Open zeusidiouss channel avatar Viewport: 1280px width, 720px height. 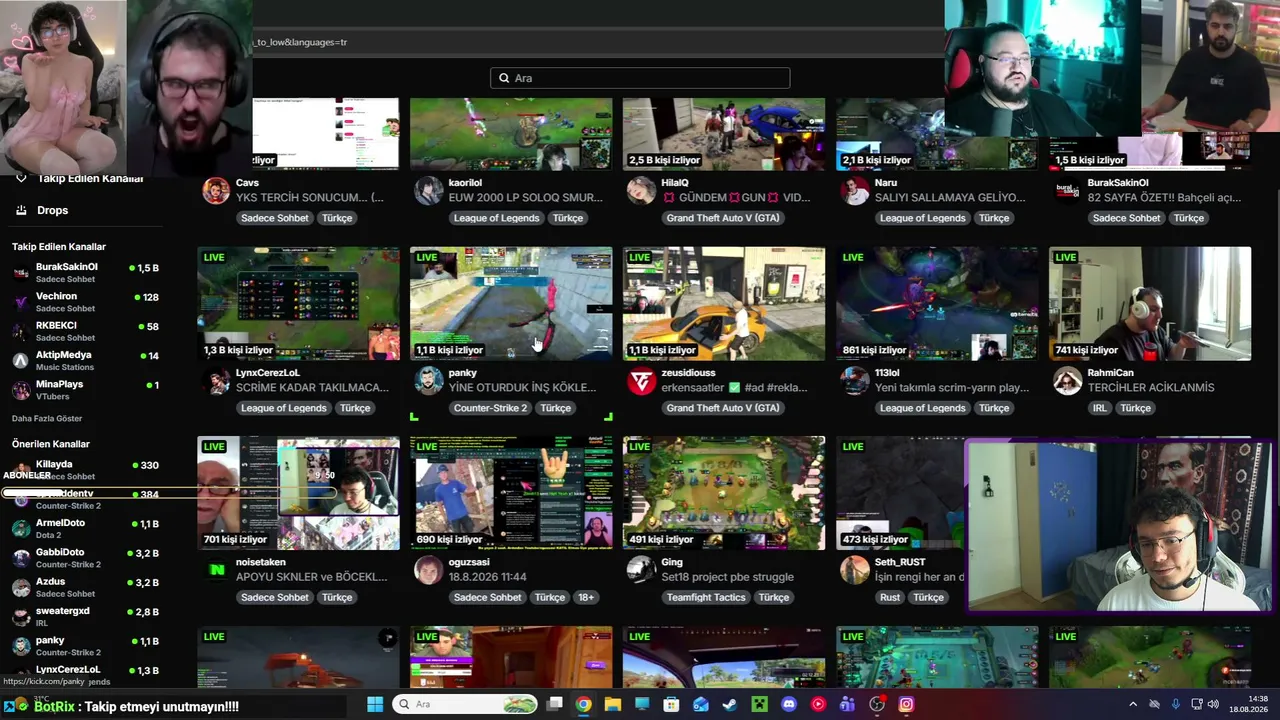tap(641, 380)
